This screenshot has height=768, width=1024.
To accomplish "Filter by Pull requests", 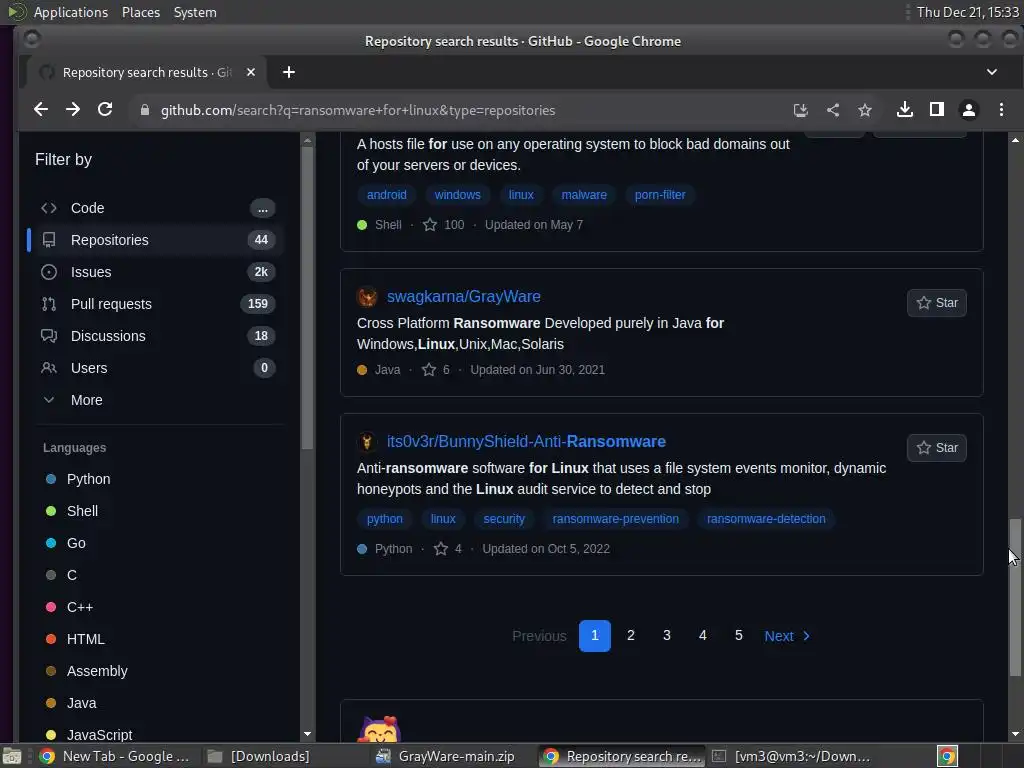I will [157, 304].
